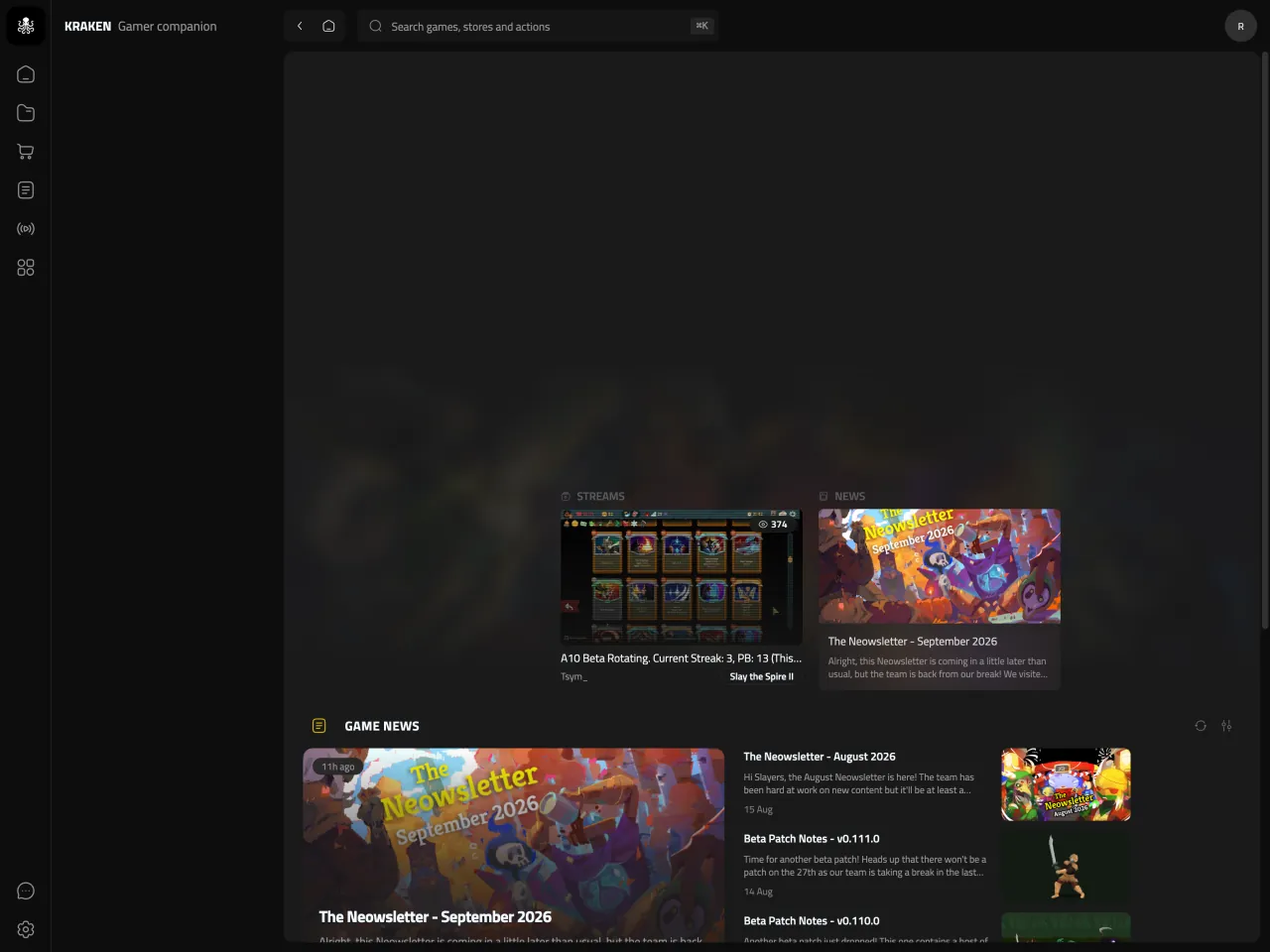Click the 14 Aug date label
The width and height of the screenshot is (1270, 952).
(758, 892)
